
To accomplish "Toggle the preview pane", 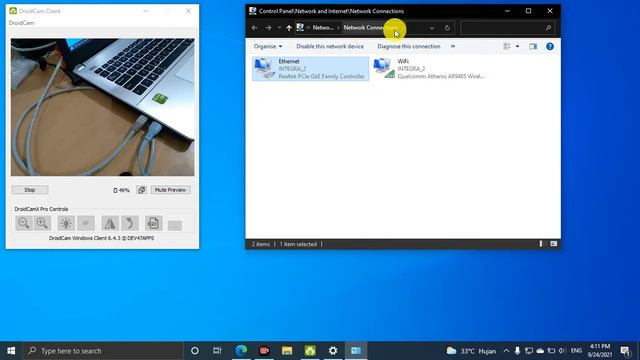I will [533, 47].
